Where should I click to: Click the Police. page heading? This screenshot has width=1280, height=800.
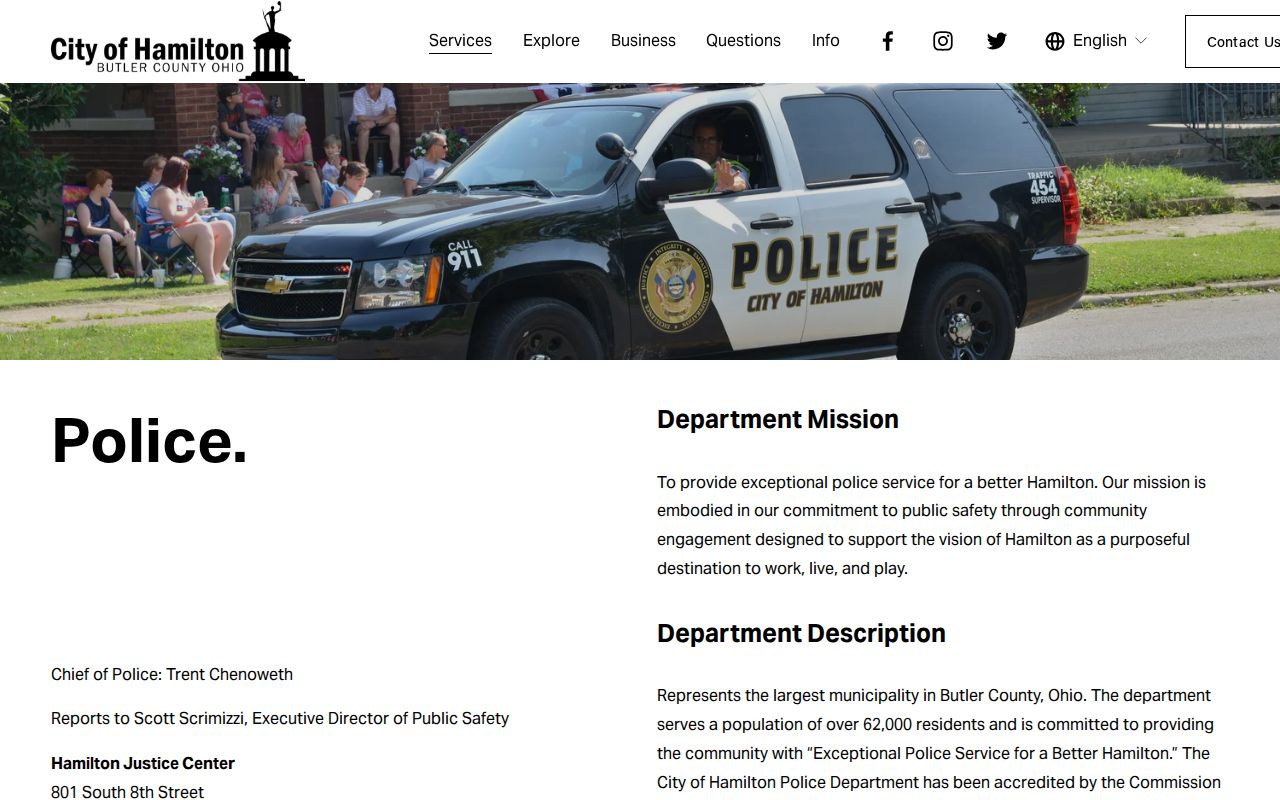(149, 440)
